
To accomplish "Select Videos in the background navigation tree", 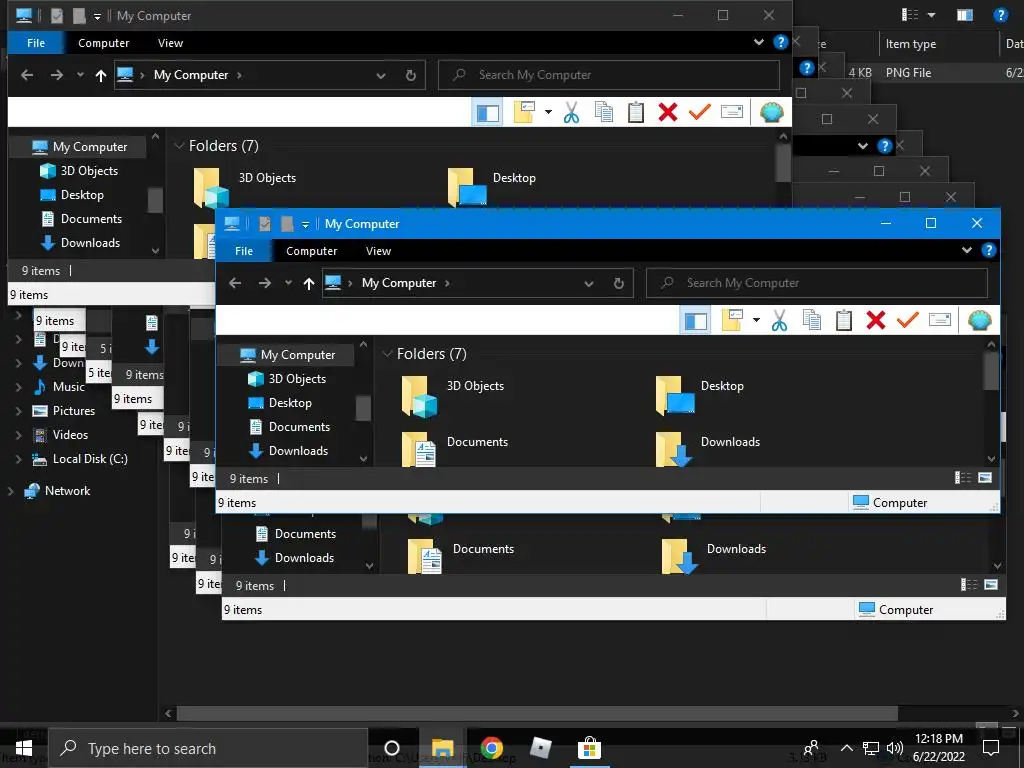I will 70,435.
